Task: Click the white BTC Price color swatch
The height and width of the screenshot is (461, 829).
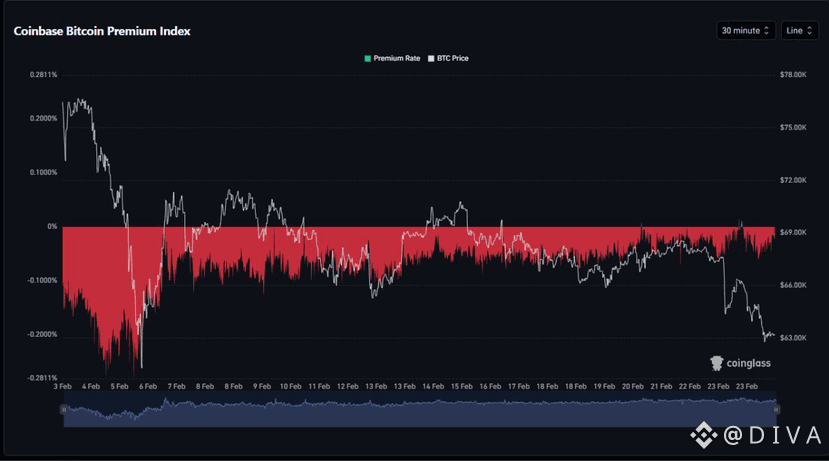Action: pos(431,58)
